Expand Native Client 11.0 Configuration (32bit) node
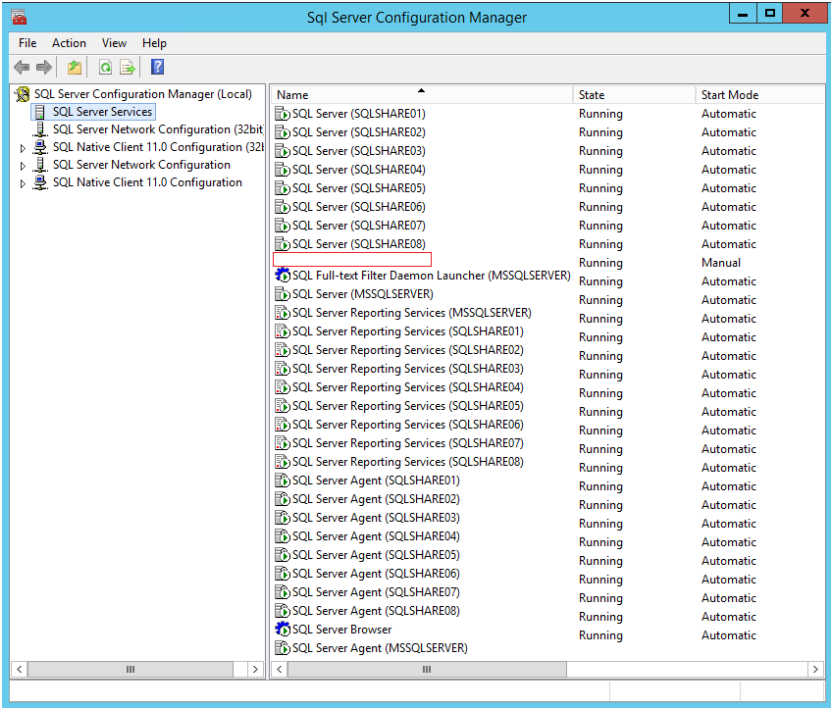The height and width of the screenshot is (710, 833). pos(22,148)
